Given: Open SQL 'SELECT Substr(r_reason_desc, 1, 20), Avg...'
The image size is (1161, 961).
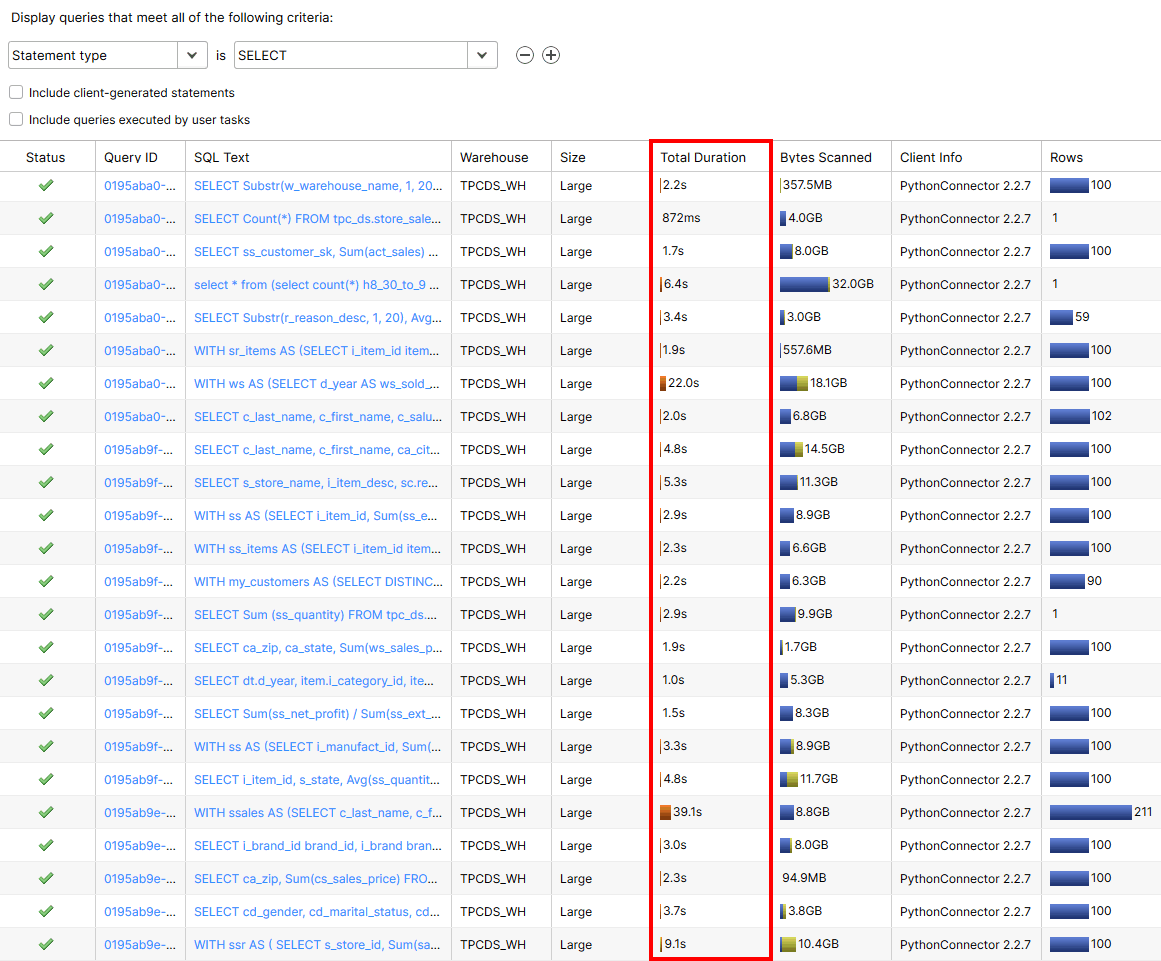Looking at the screenshot, I should tap(318, 318).
